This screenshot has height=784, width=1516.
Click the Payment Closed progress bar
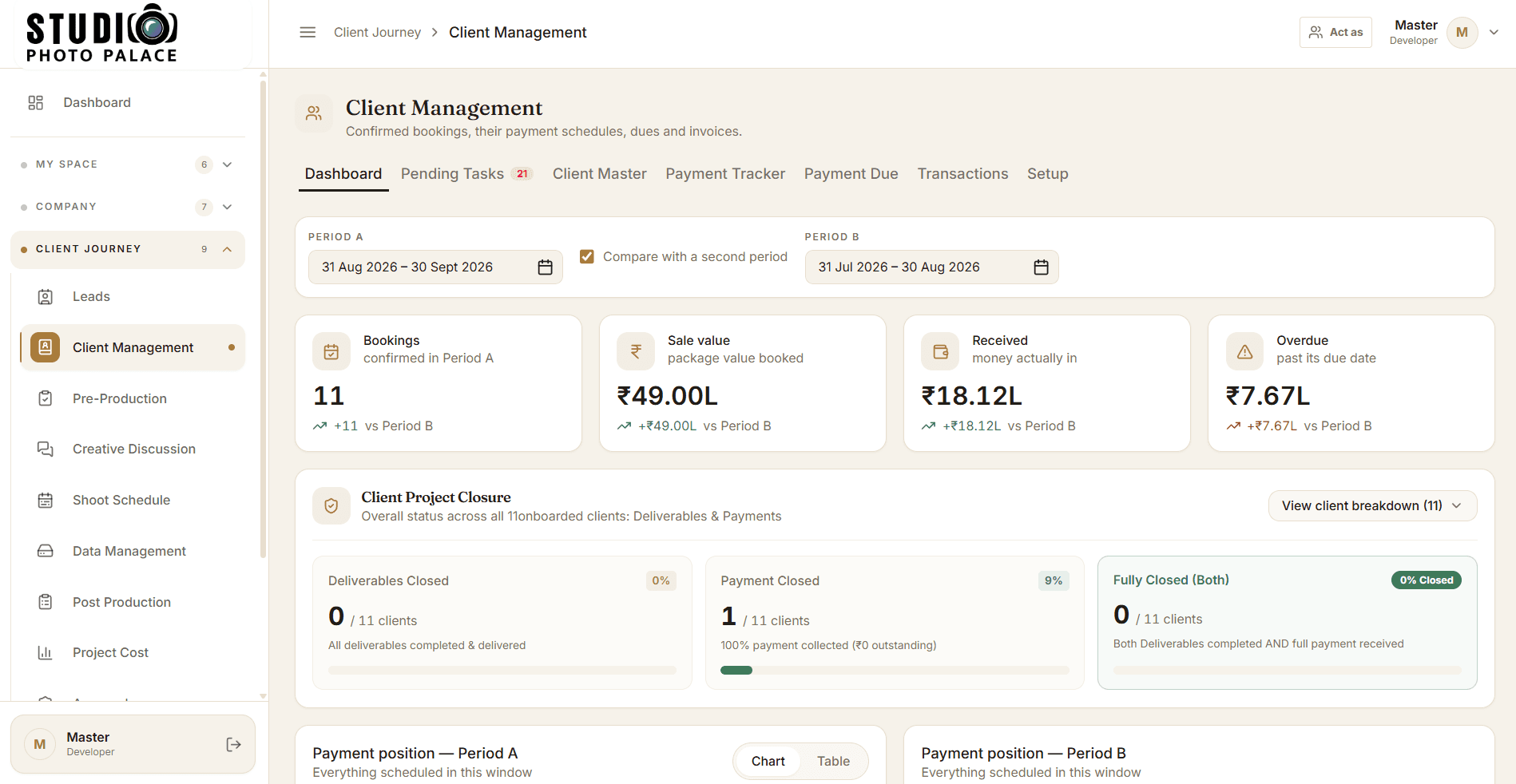tap(895, 671)
